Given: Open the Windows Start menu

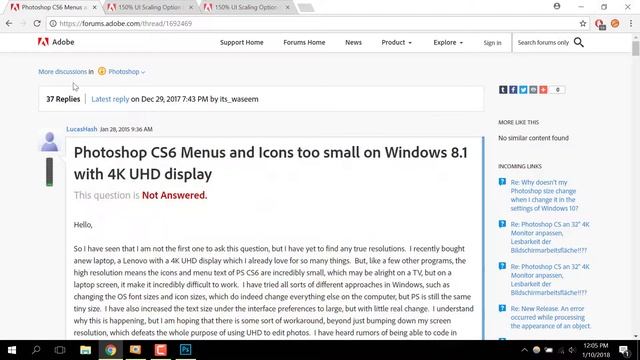Looking at the screenshot, I should pyautogui.click(x=12, y=350).
